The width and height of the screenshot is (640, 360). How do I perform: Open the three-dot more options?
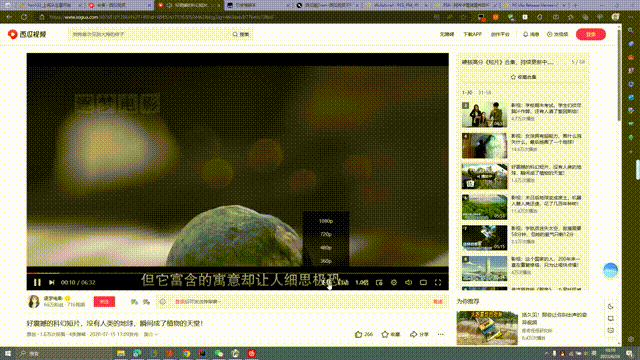coord(440,334)
